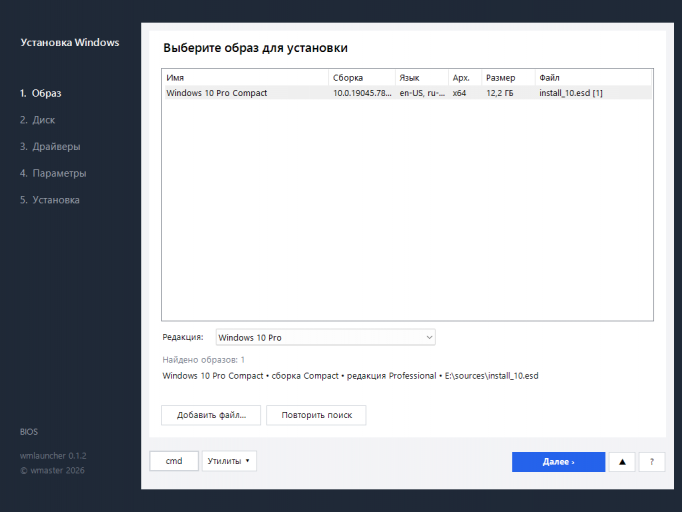Open help with the question mark button
The width and height of the screenshot is (682, 512).
(652, 462)
